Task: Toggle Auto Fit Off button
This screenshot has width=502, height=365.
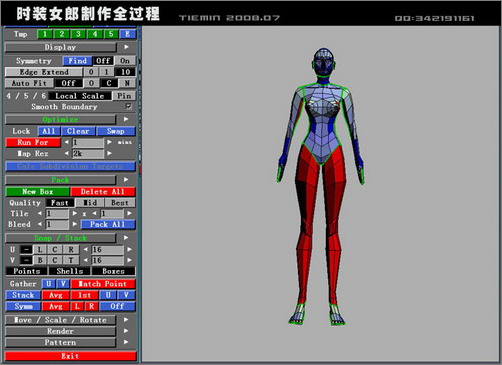Action: (x=68, y=83)
